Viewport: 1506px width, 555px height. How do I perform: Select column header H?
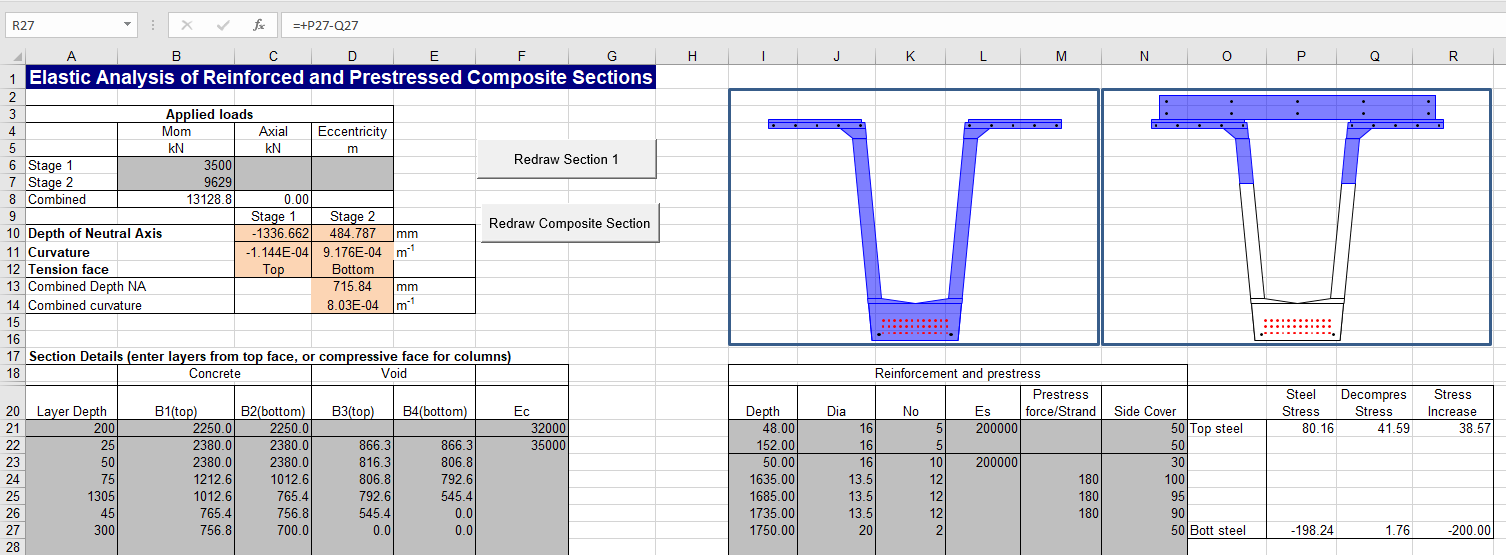(x=691, y=57)
